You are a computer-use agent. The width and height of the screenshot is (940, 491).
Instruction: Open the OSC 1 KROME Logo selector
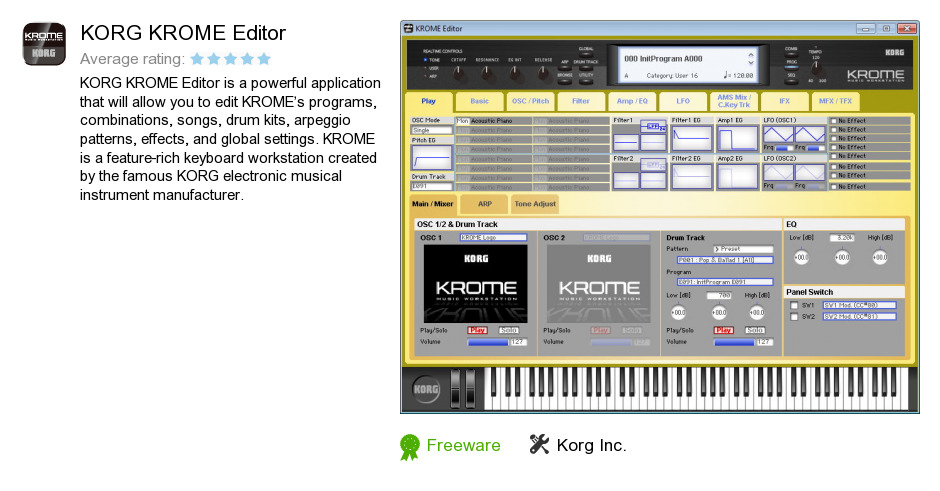(493, 237)
